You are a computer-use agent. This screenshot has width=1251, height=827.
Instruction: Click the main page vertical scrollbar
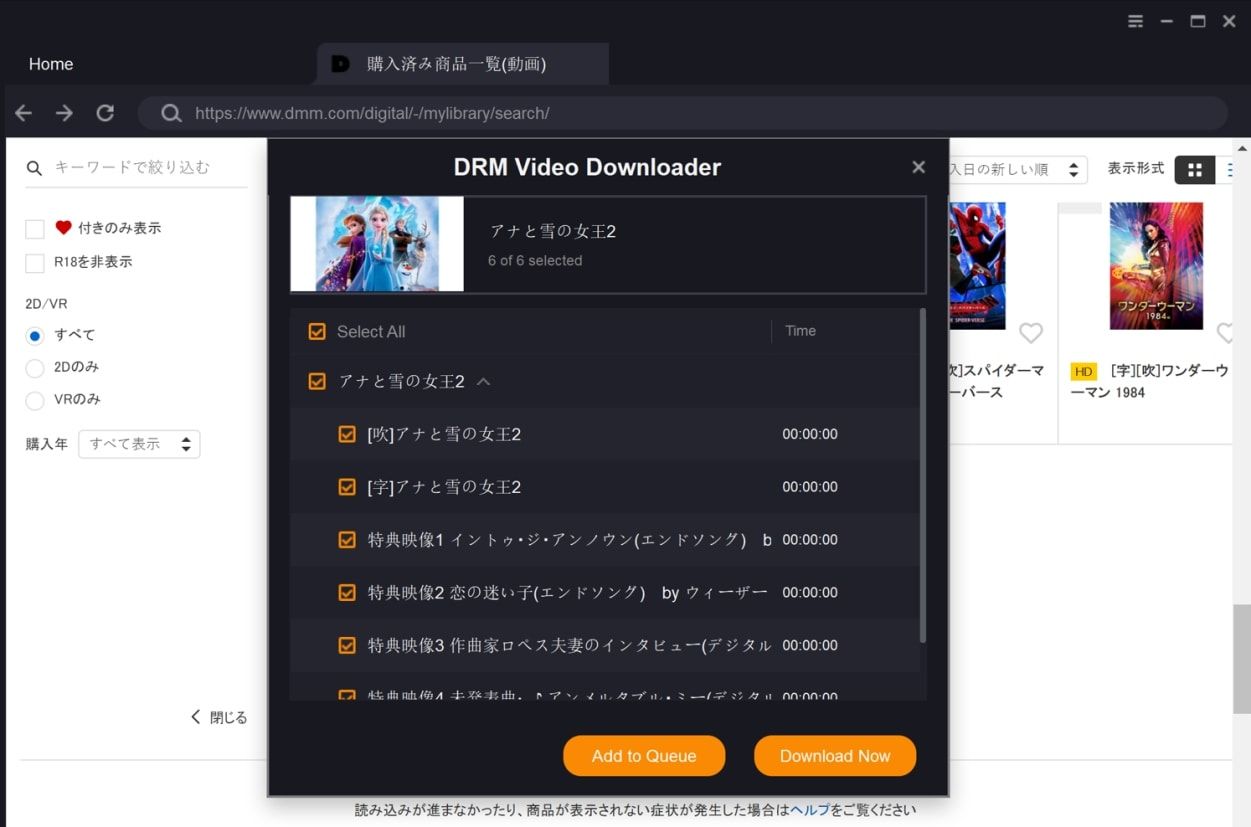point(1243,660)
